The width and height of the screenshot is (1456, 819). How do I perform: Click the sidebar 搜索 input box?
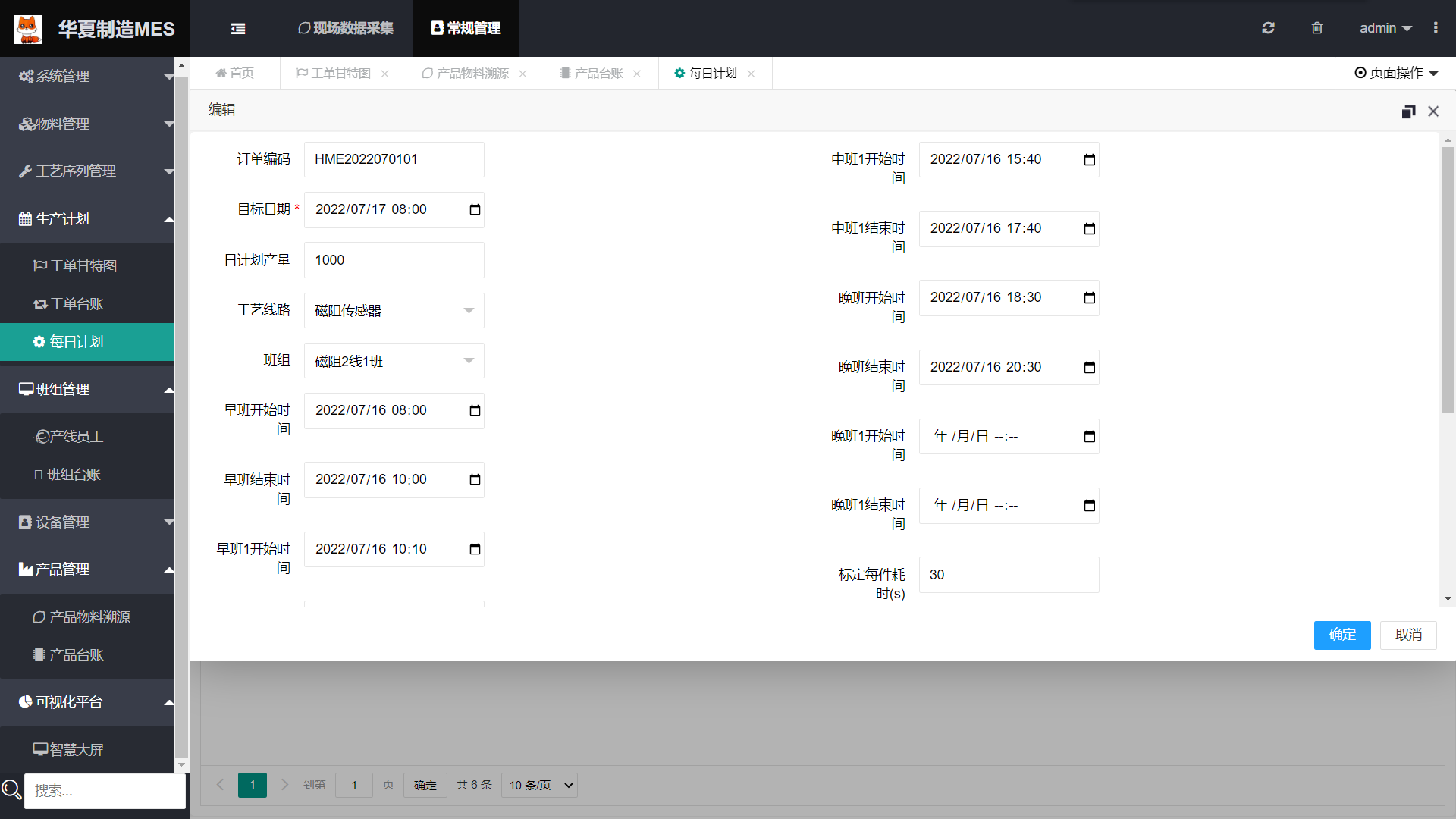click(x=105, y=791)
